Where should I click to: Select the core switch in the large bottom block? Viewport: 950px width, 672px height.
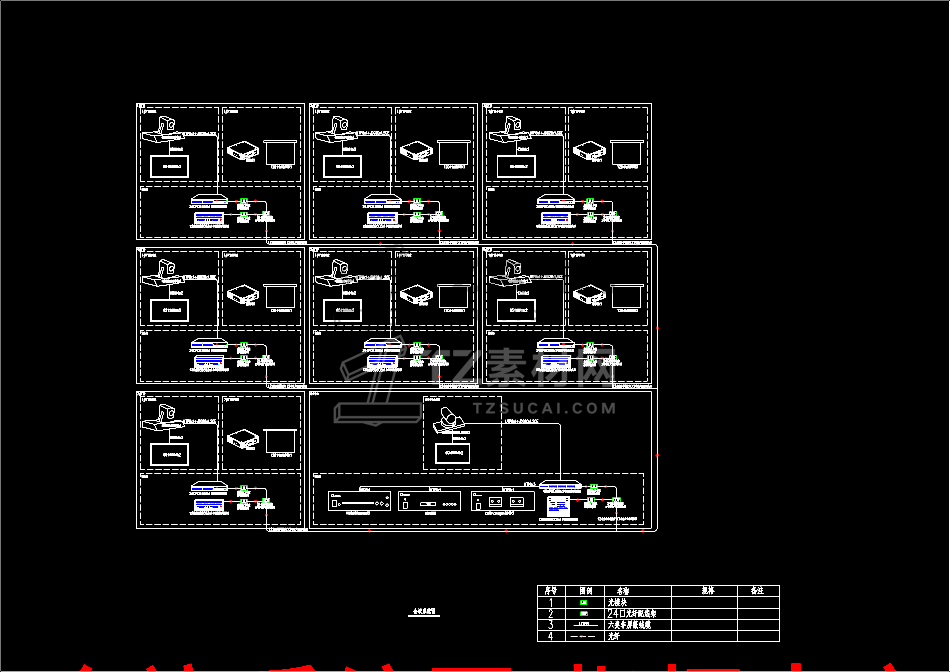560,486
